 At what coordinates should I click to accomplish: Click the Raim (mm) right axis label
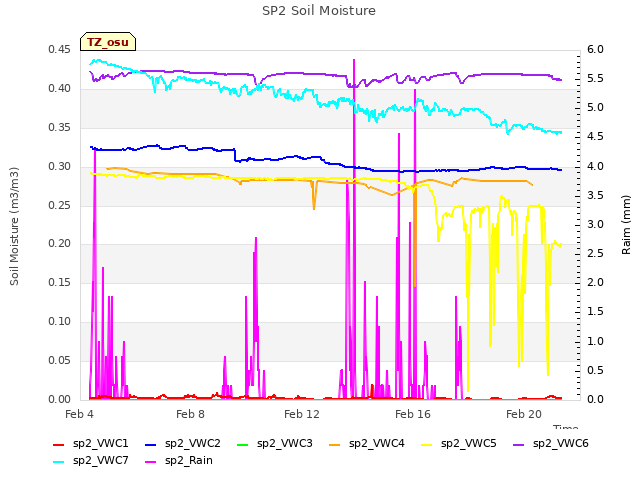pos(626,225)
